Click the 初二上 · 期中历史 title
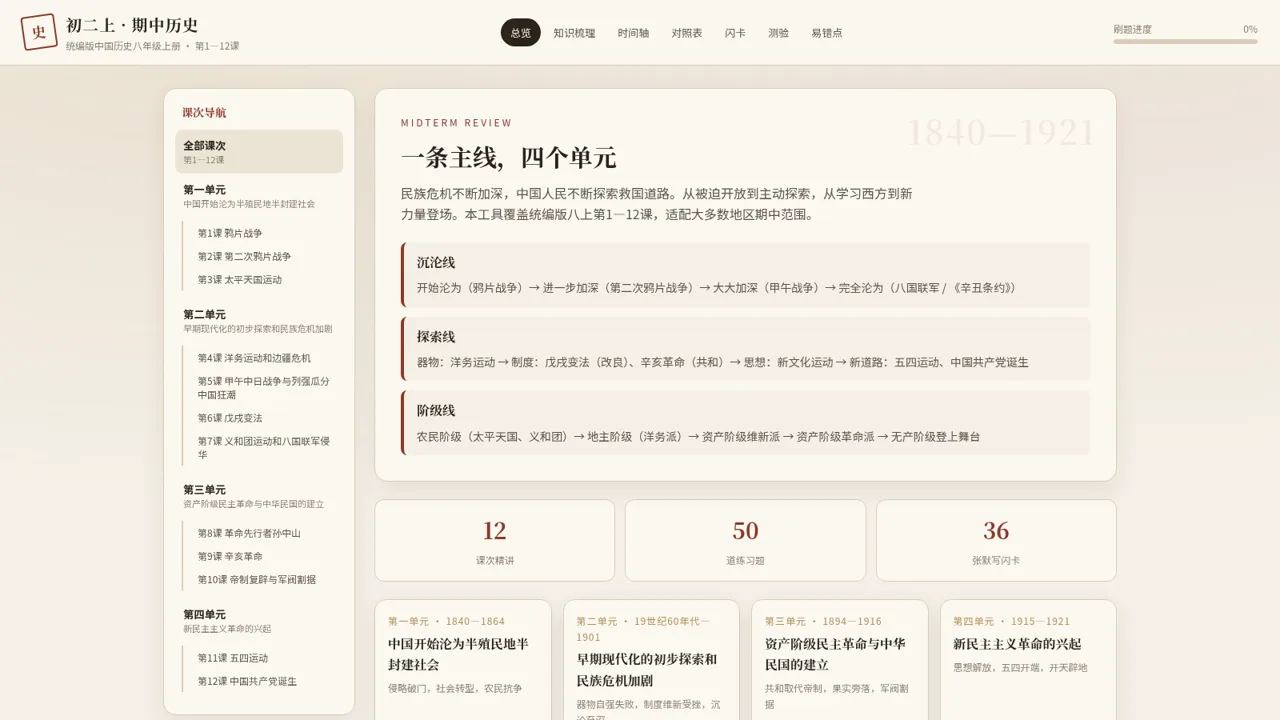Image resolution: width=1280 pixels, height=720 pixels. [x=132, y=26]
